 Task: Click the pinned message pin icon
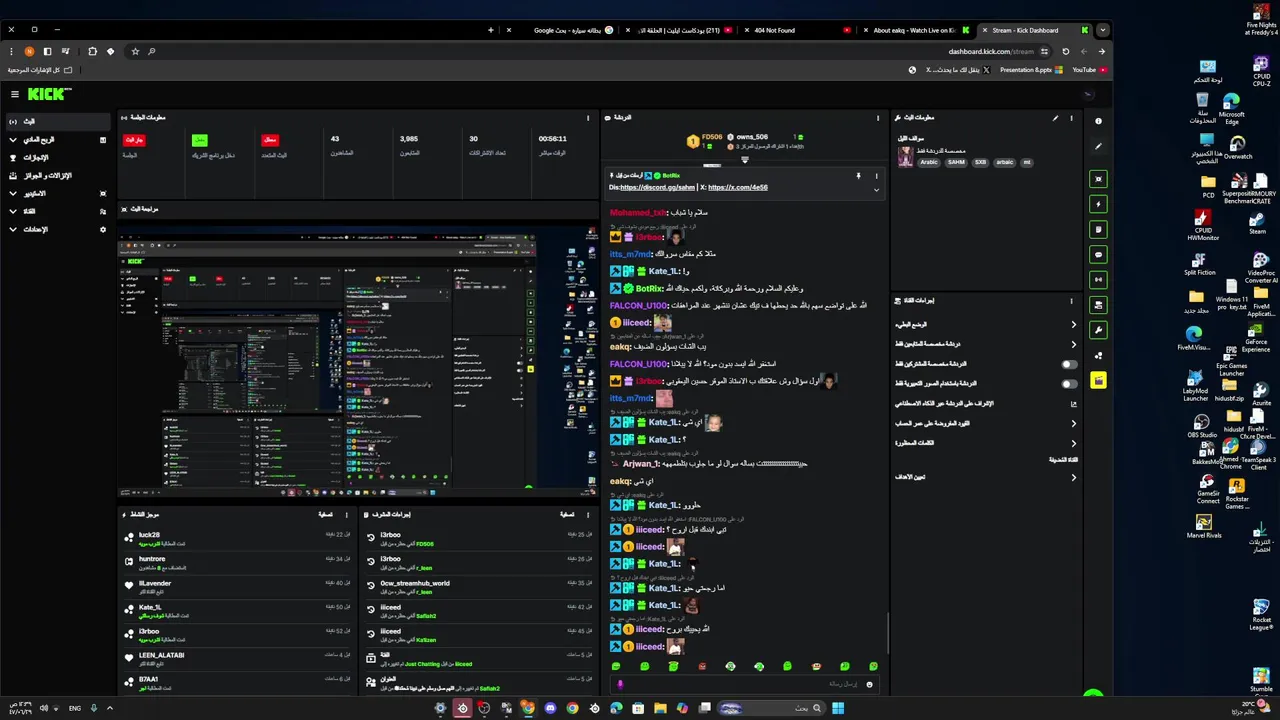tap(857, 176)
